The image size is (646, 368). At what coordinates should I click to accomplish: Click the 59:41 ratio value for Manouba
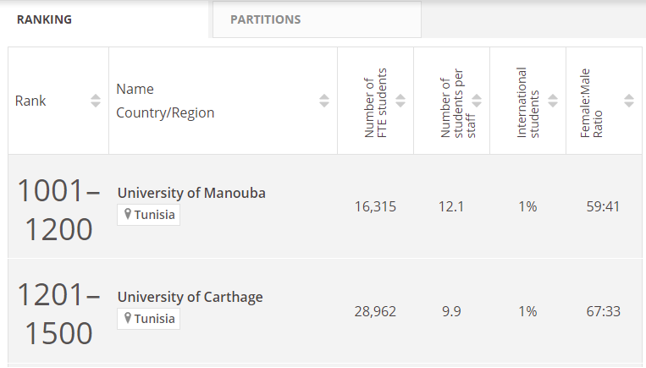(x=603, y=206)
